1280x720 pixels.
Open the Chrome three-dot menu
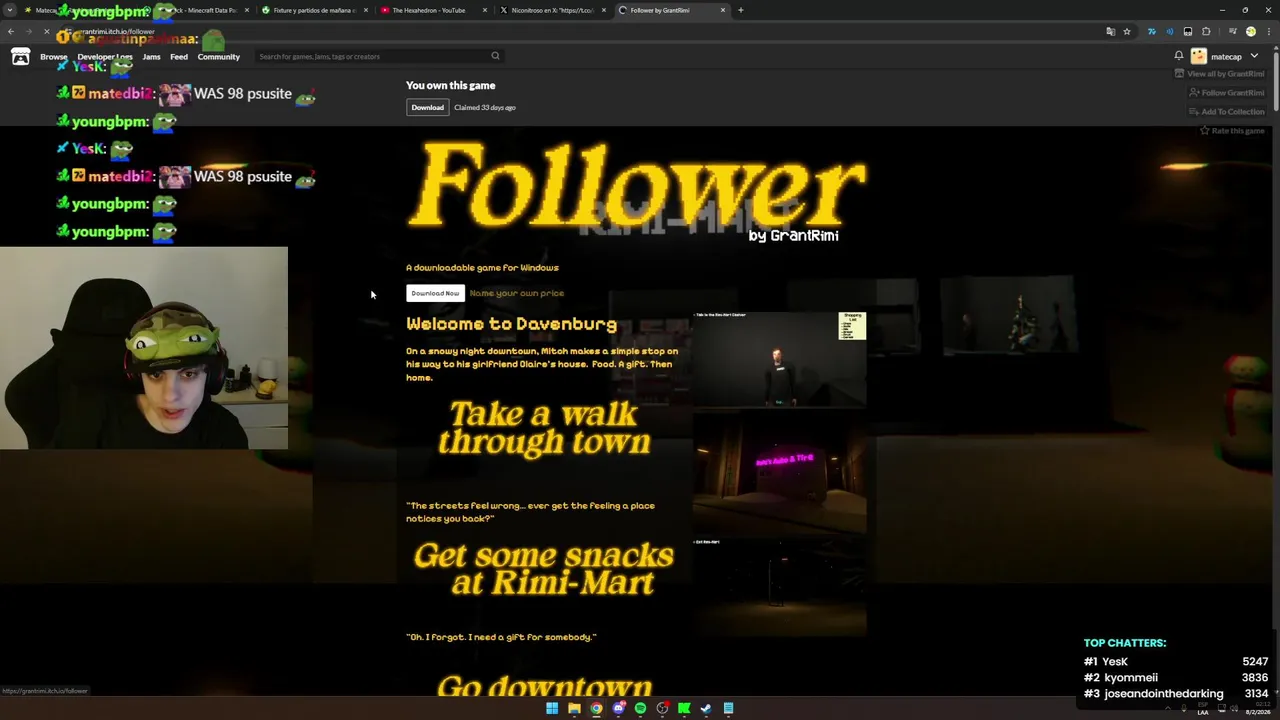[1267, 32]
